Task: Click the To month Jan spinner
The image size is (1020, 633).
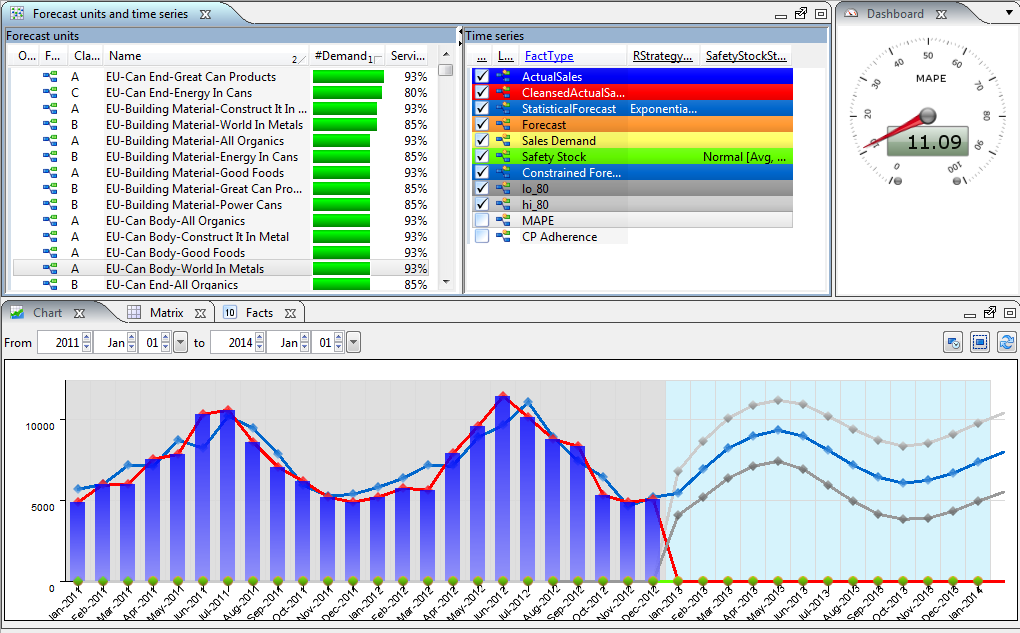Action: [304, 342]
